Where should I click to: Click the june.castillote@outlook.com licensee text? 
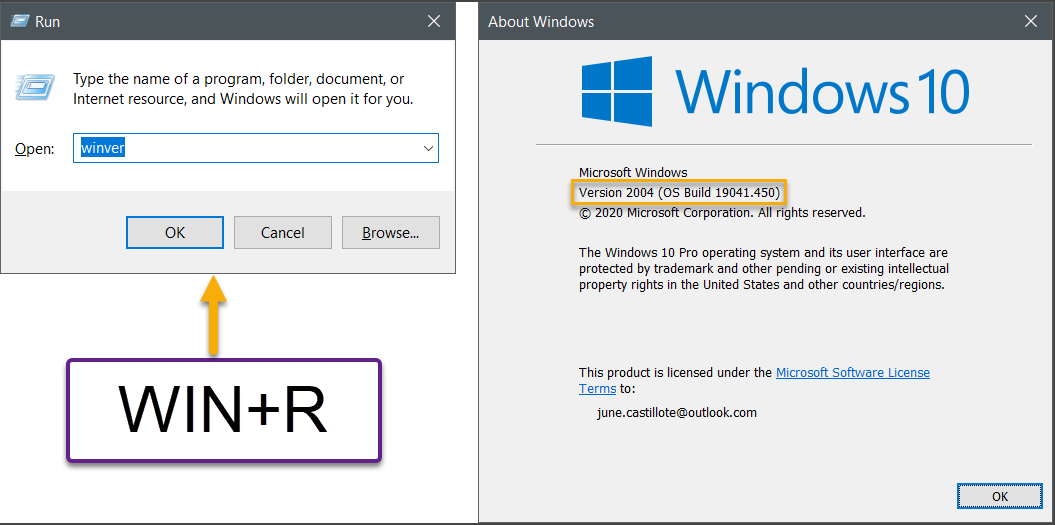677,413
